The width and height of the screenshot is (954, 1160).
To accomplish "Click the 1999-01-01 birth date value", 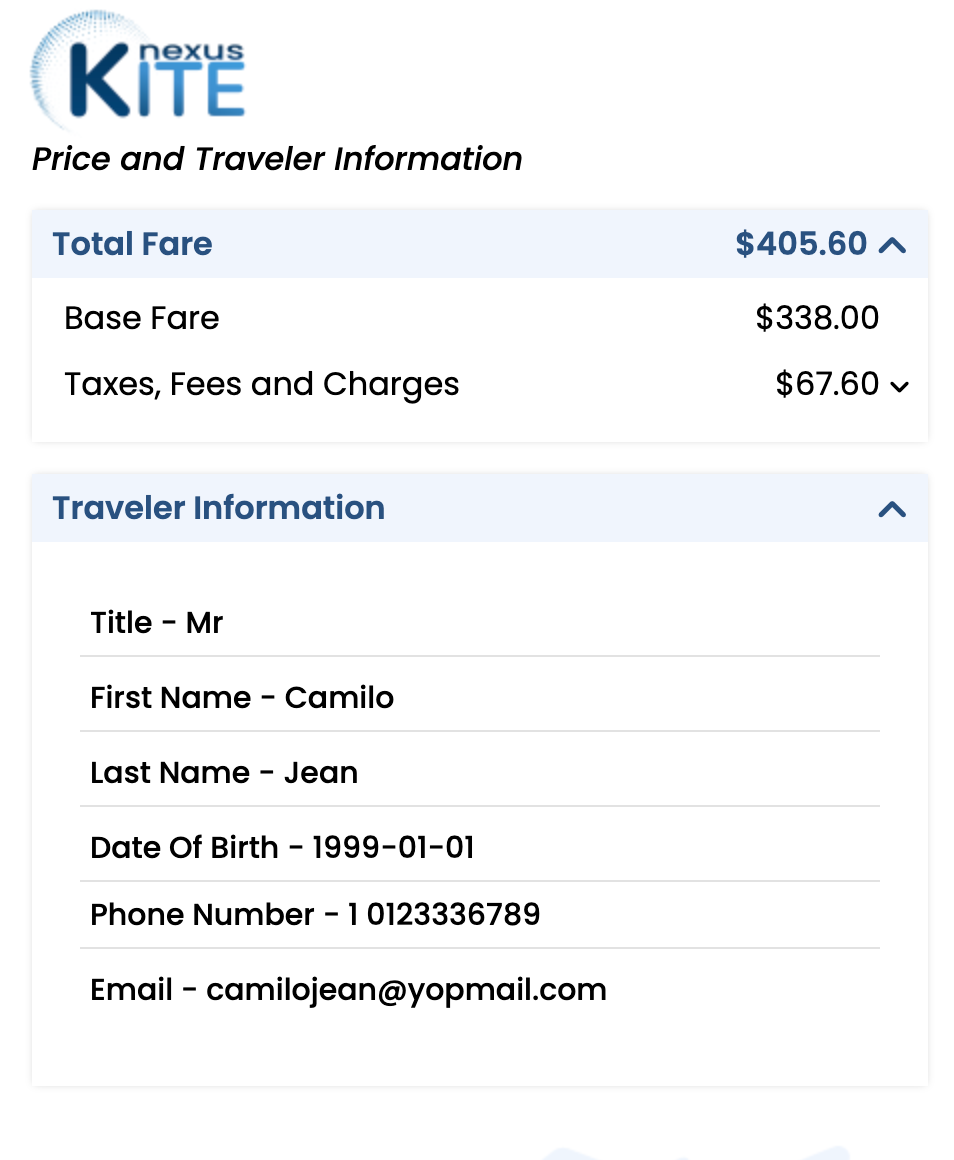I will 393,848.
